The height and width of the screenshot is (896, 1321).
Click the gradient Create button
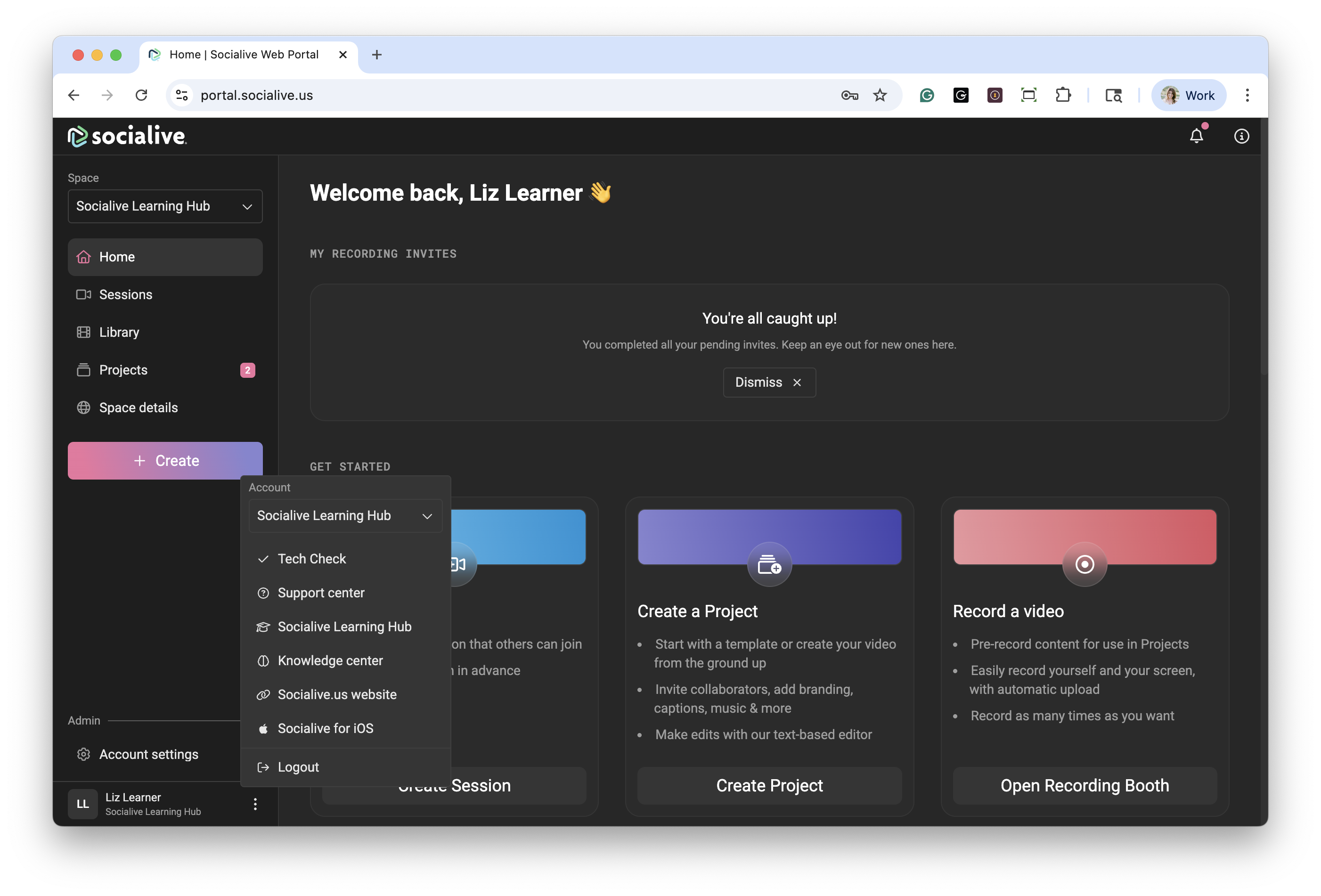pyautogui.click(x=165, y=461)
